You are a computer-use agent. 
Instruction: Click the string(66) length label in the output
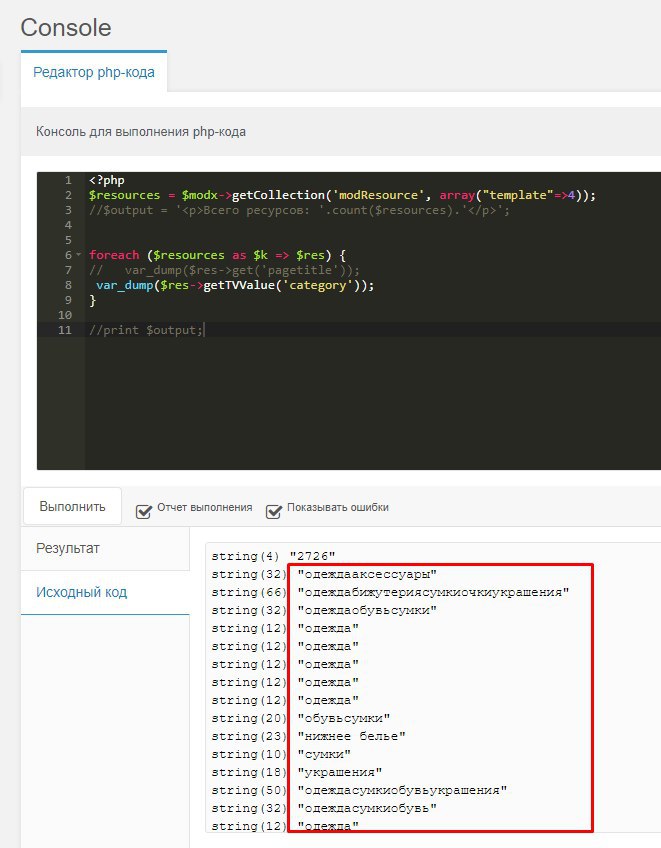tap(249, 592)
